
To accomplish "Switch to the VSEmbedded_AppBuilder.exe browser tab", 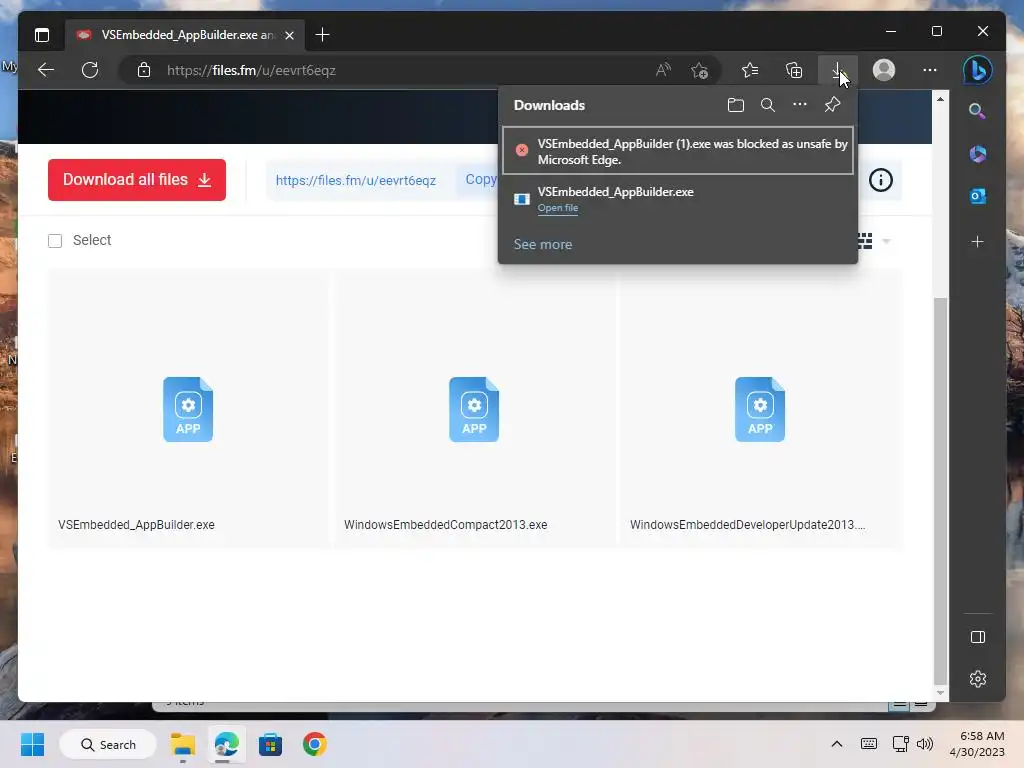I will 187,35.
